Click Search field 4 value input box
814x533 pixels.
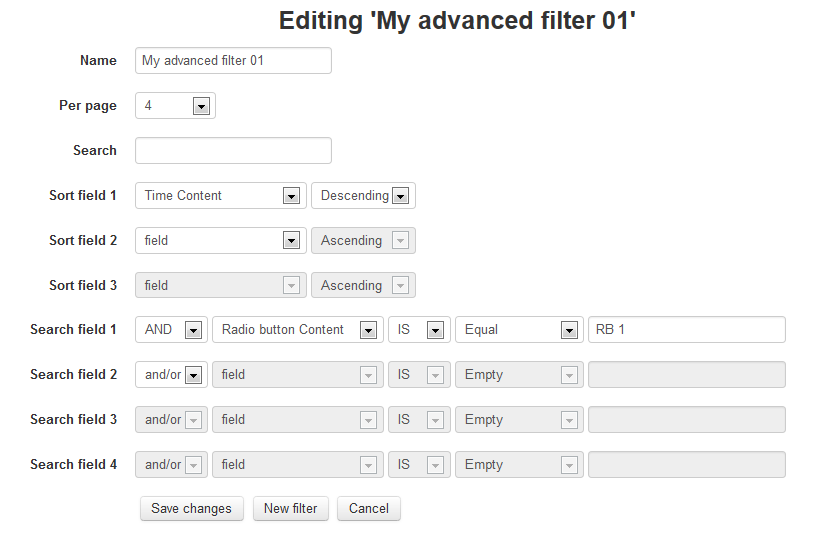tap(686, 465)
